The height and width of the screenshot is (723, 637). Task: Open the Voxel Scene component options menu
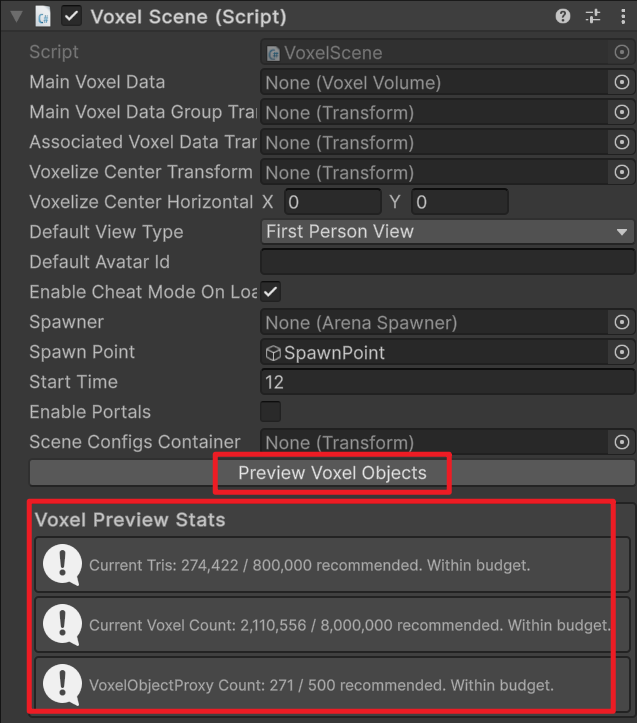[x=623, y=16]
